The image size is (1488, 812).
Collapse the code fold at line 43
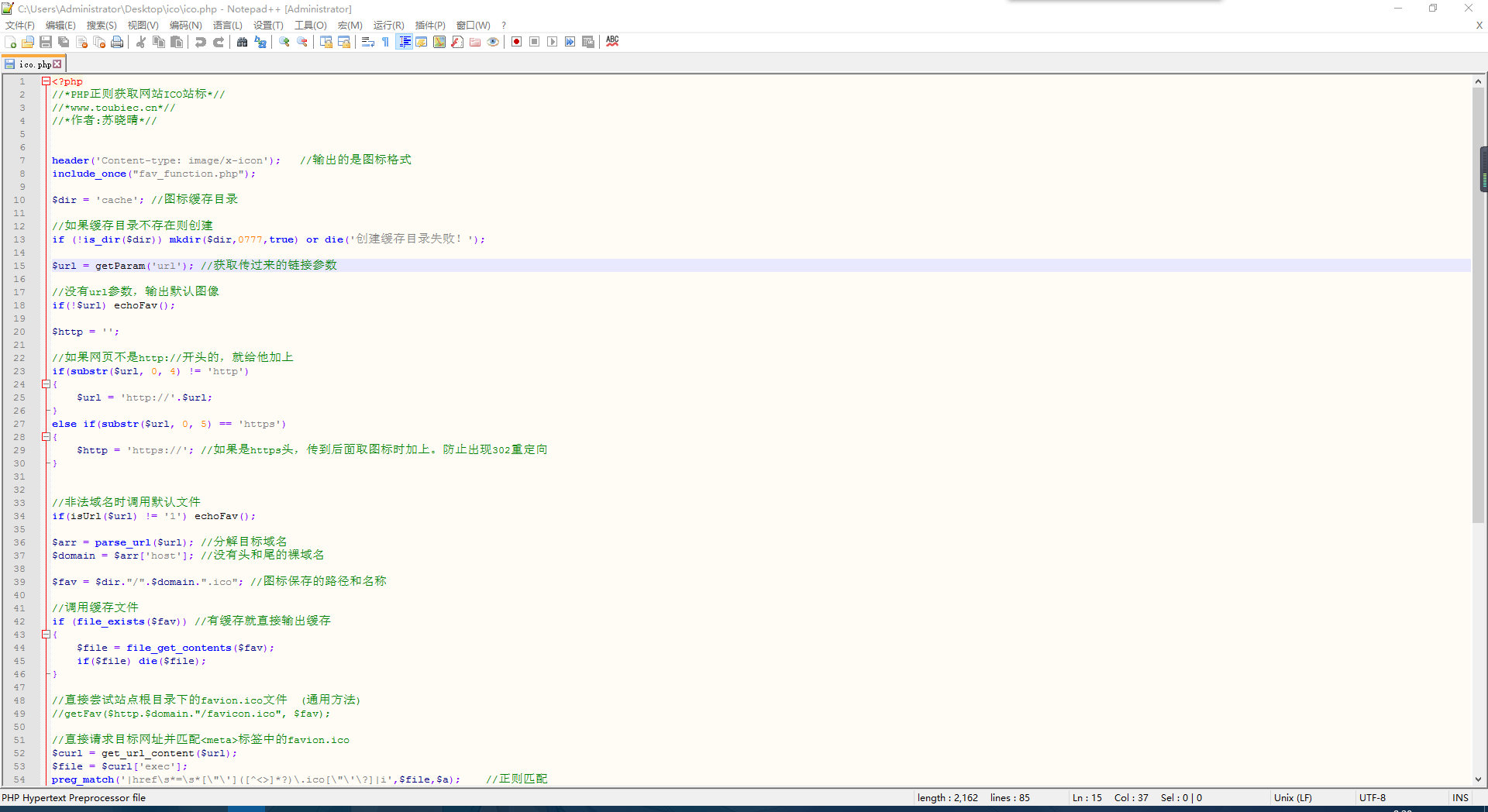coord(46,635)
